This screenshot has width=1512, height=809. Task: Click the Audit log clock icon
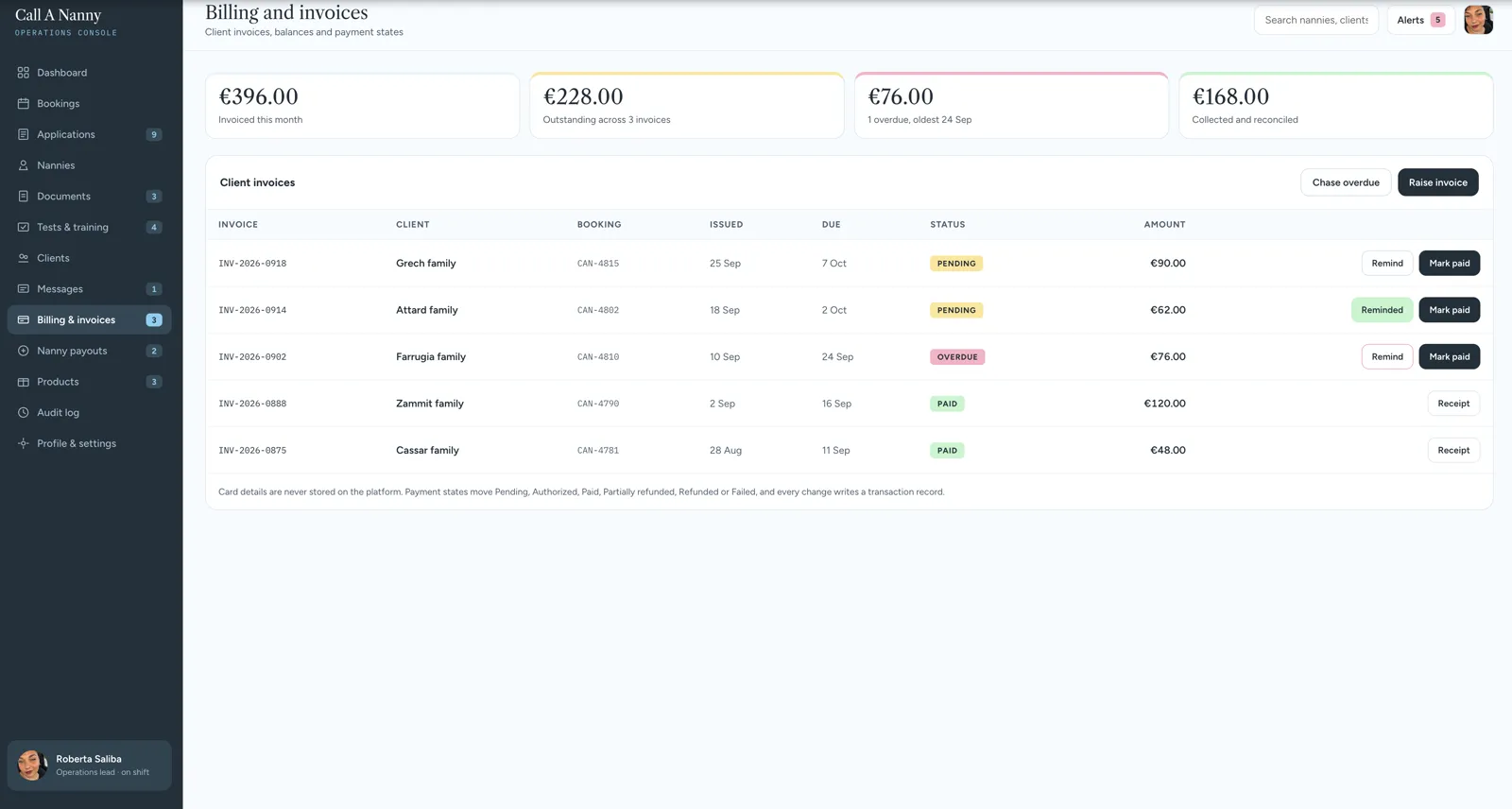tap(24, 413)
